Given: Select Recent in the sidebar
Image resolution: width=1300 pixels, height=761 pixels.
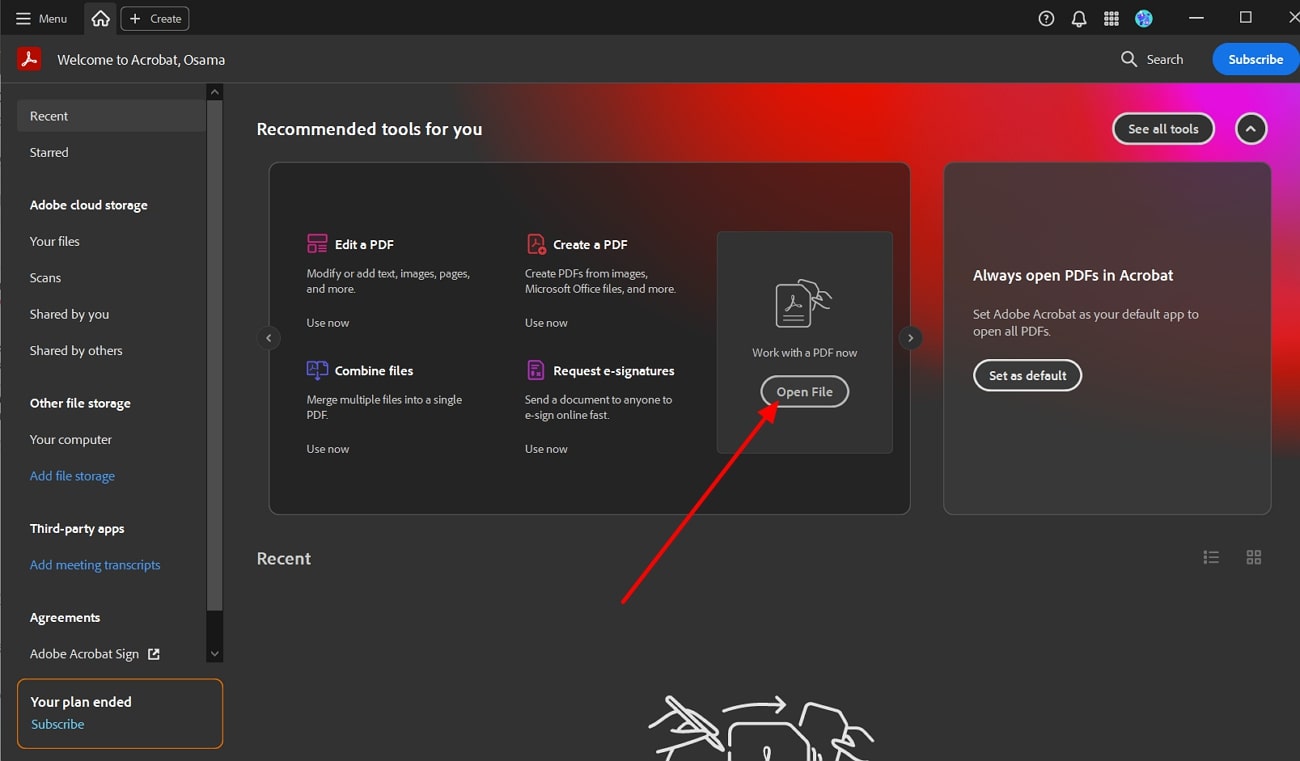Looking at the screenshot, I should pyautogui.click(x=111, y=116).
